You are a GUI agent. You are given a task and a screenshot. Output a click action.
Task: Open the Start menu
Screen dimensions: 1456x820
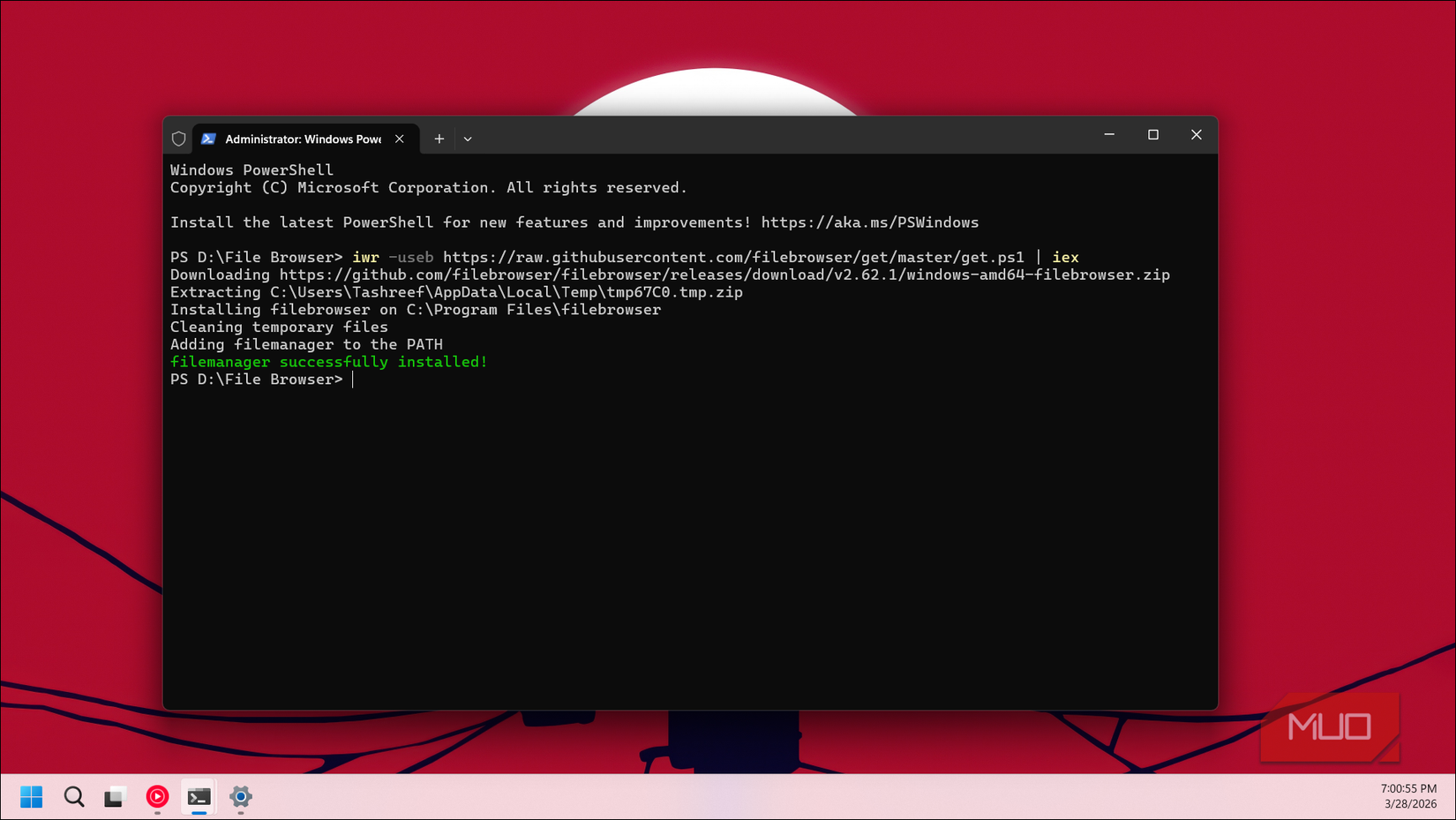coord(31,796)
